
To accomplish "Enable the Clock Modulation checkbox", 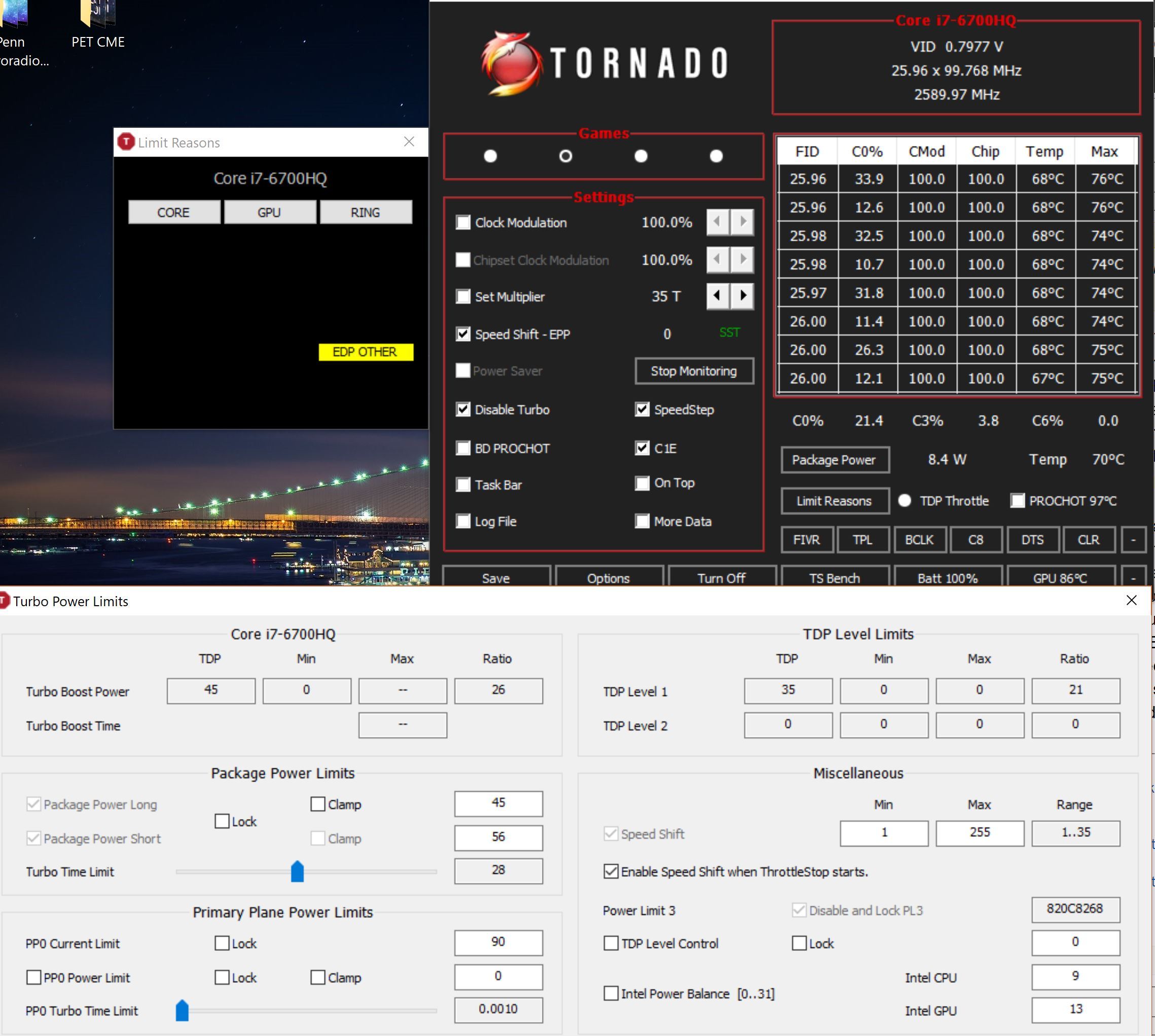I will coord(463,223).
